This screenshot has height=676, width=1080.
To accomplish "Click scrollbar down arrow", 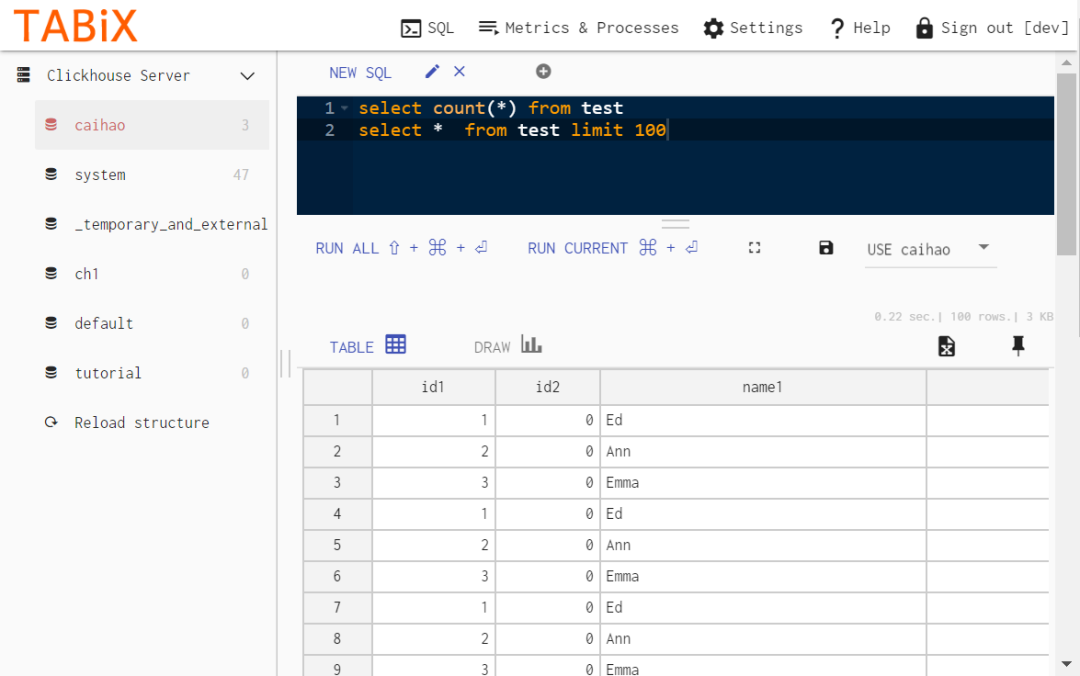I will (1066, 664).
